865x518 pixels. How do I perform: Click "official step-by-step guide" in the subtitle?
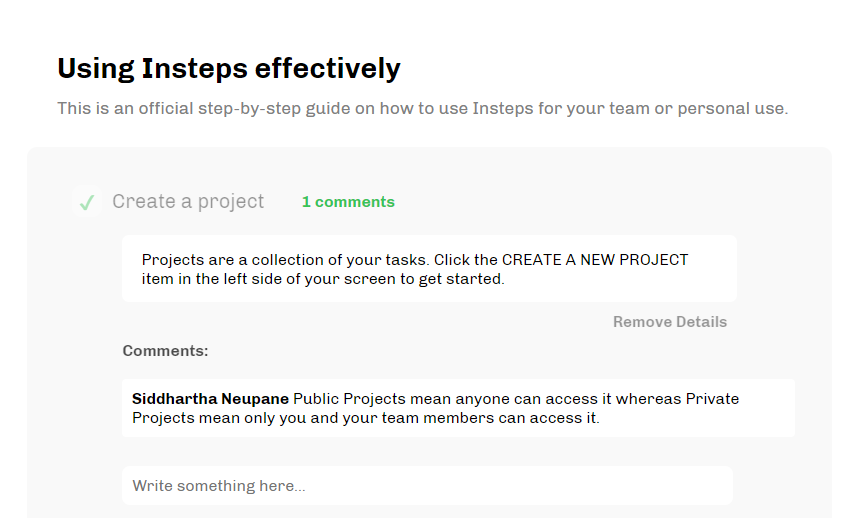pos(204,108)
